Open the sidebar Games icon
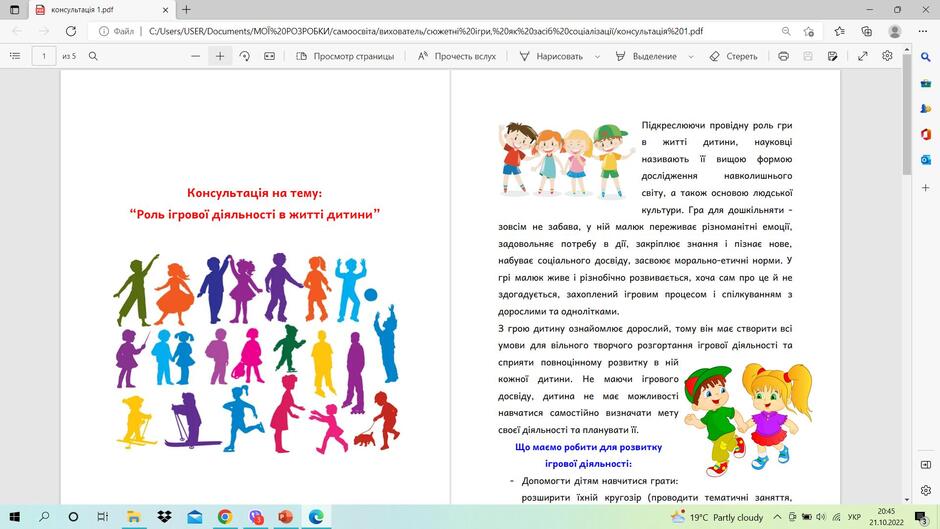 [x=926, y=109]
